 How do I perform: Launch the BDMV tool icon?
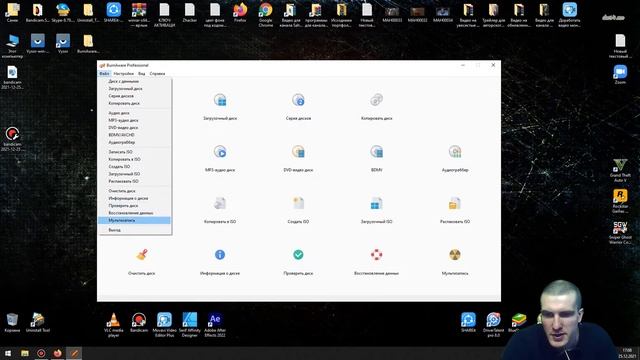[376, 152]
